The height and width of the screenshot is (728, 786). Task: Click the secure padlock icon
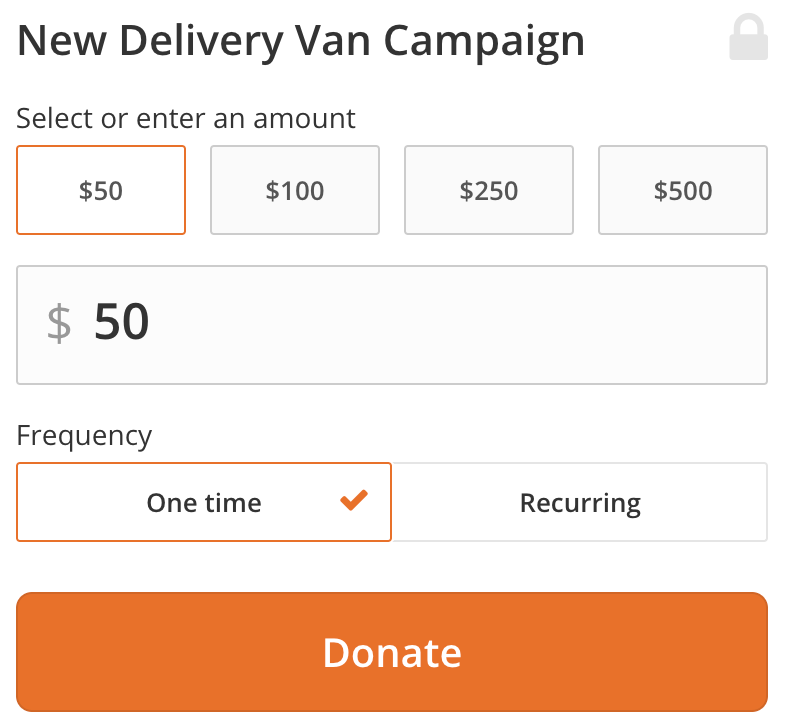tap(748, 37)
